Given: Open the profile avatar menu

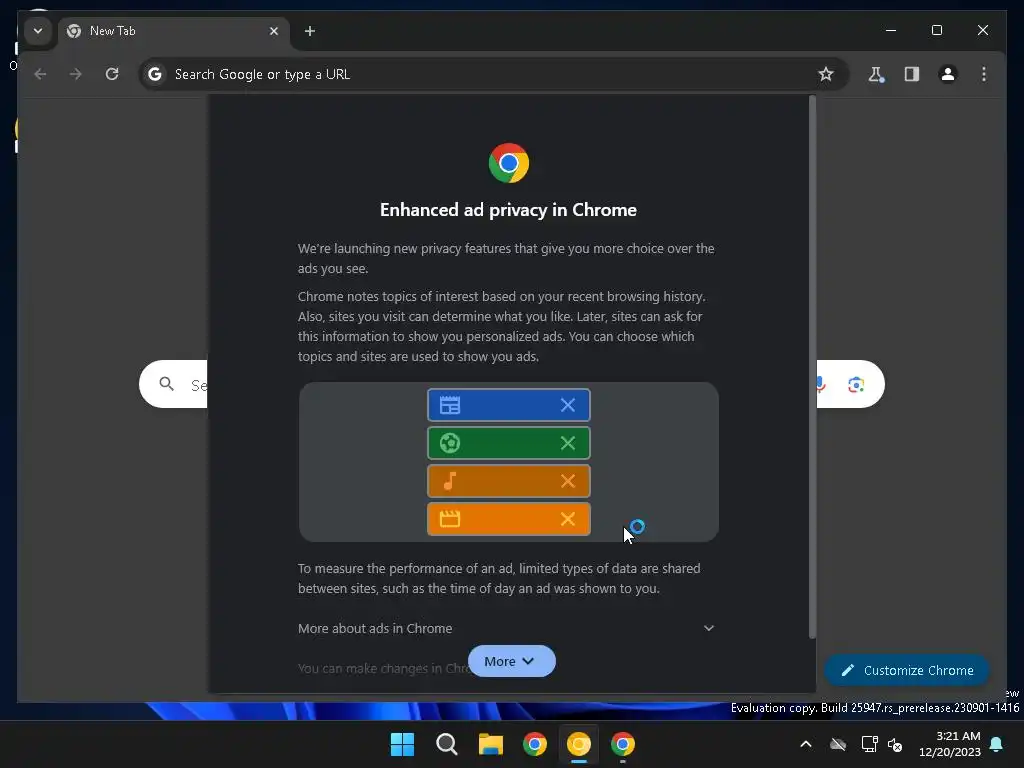Looking at the screenshot, I should pyautogui.click(x=948, y=74).
